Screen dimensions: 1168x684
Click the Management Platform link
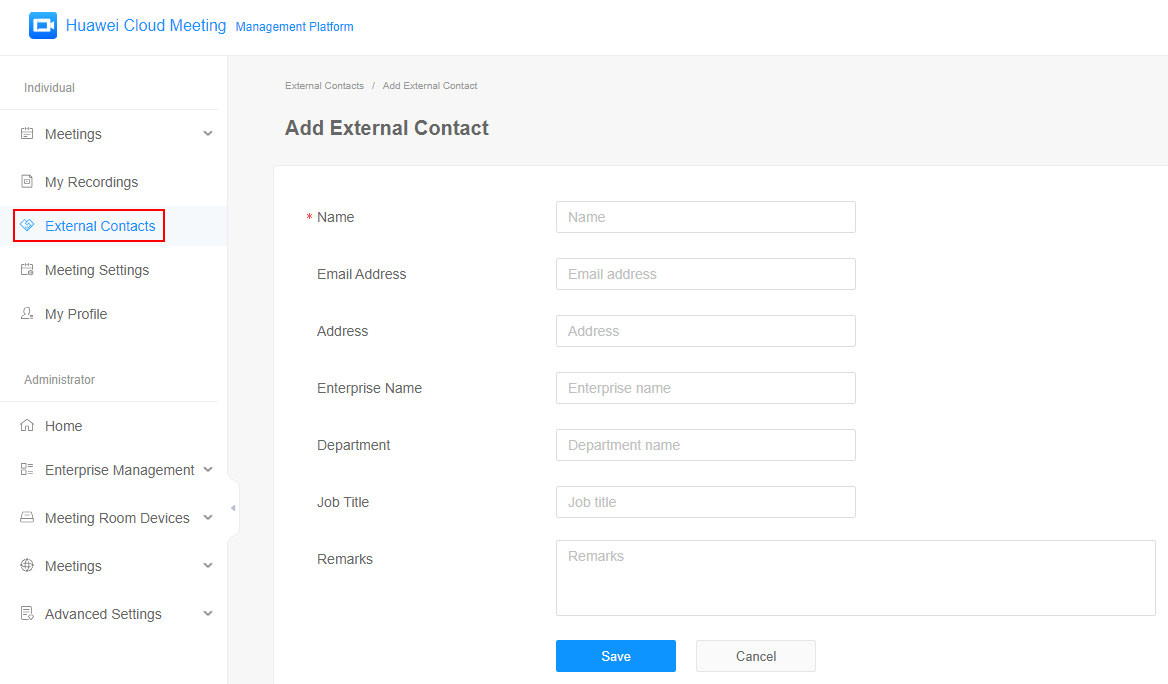coord(294,27)
